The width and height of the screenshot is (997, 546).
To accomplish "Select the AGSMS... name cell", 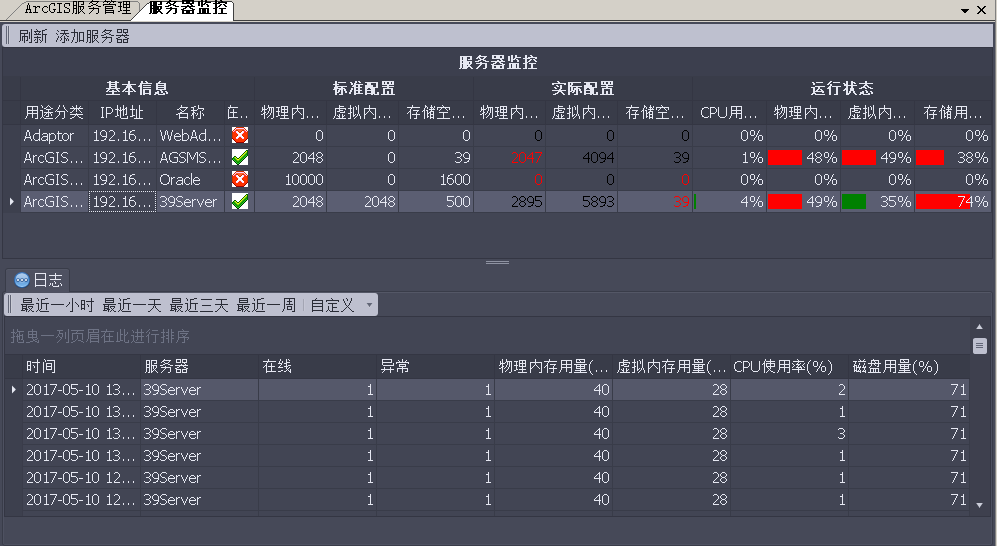I will 190,157.
